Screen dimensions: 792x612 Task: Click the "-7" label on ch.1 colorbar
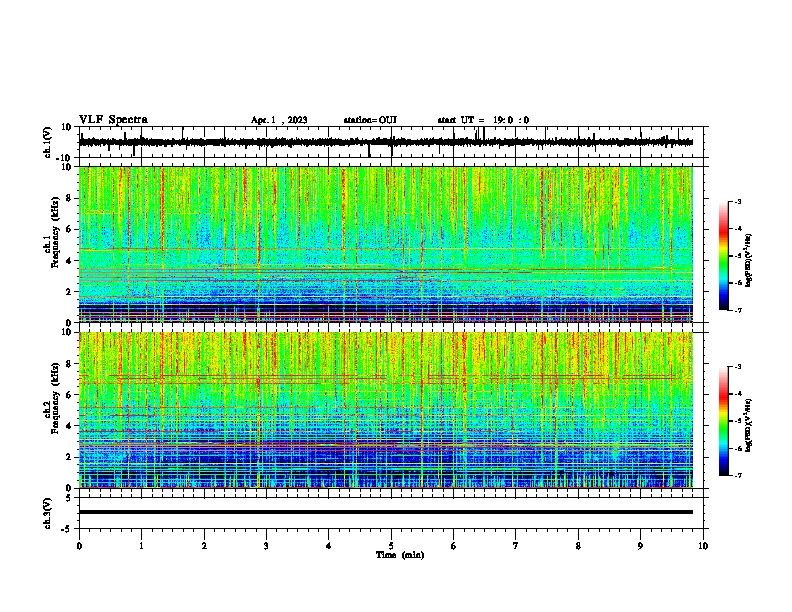point(737,311)
